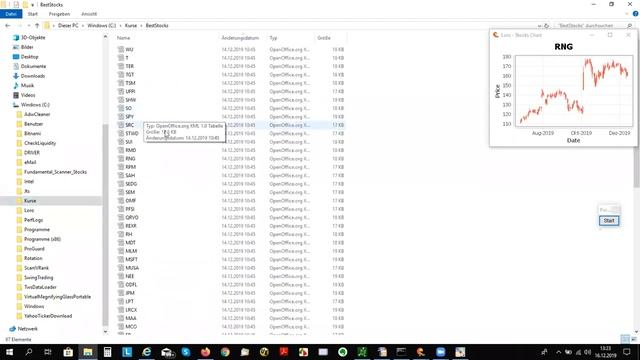Select the SPY file icon
This screenshot has height=360, width=640.
[x=121, y=116]
